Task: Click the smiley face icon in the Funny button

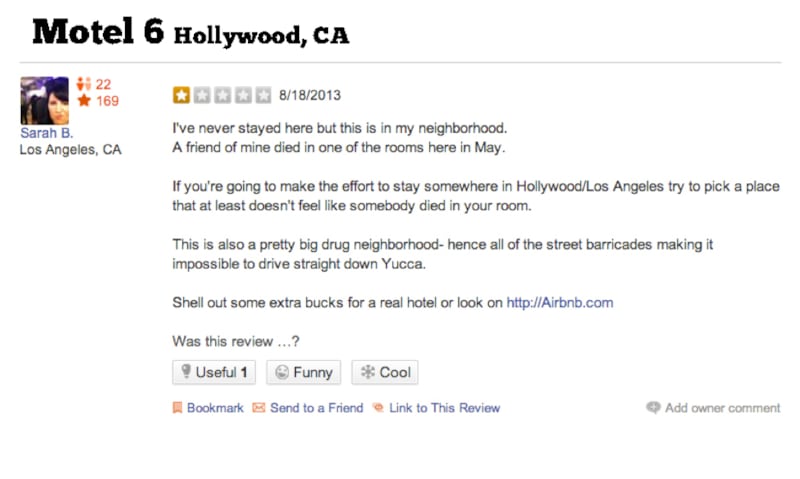Action: click(x=281, y=373)
